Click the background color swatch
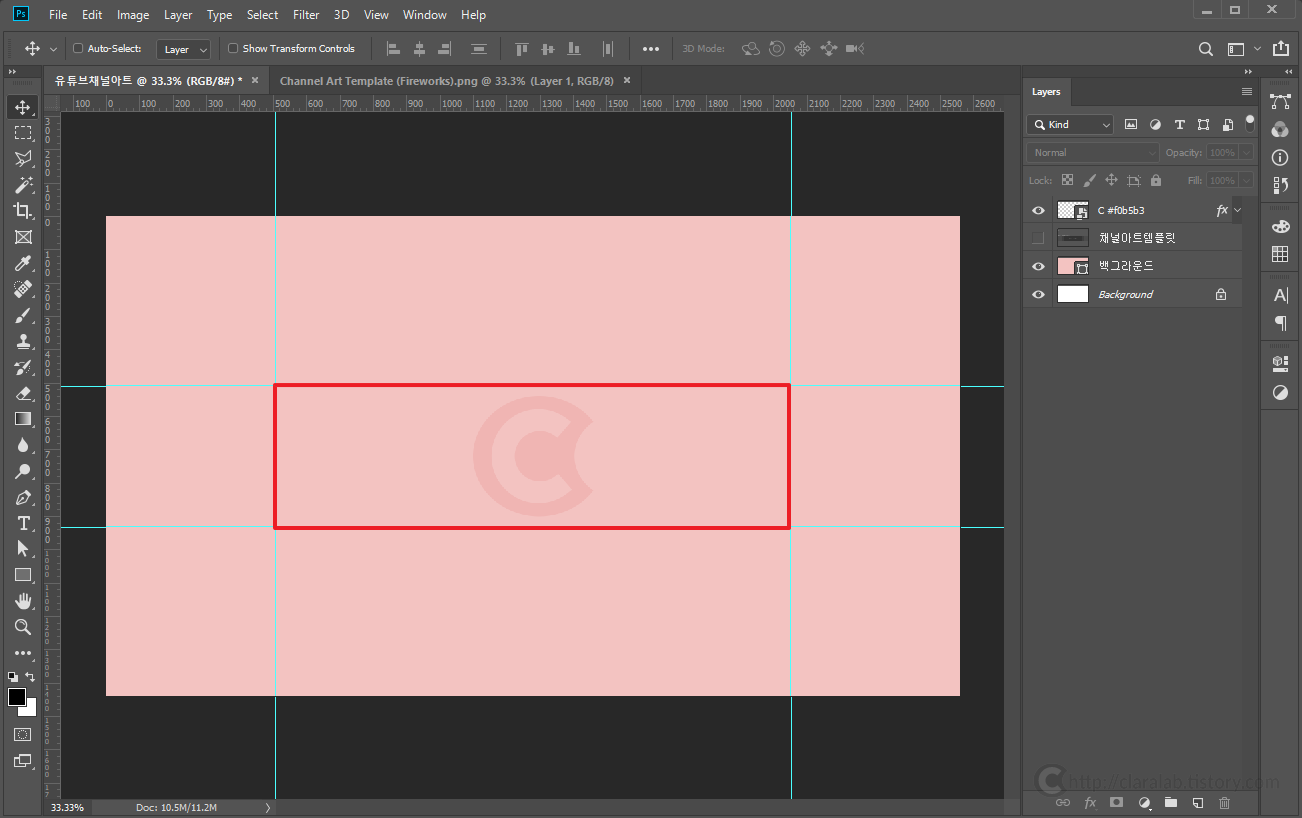Viewport: 1302px width, 818px height. [x=31, y=710]
